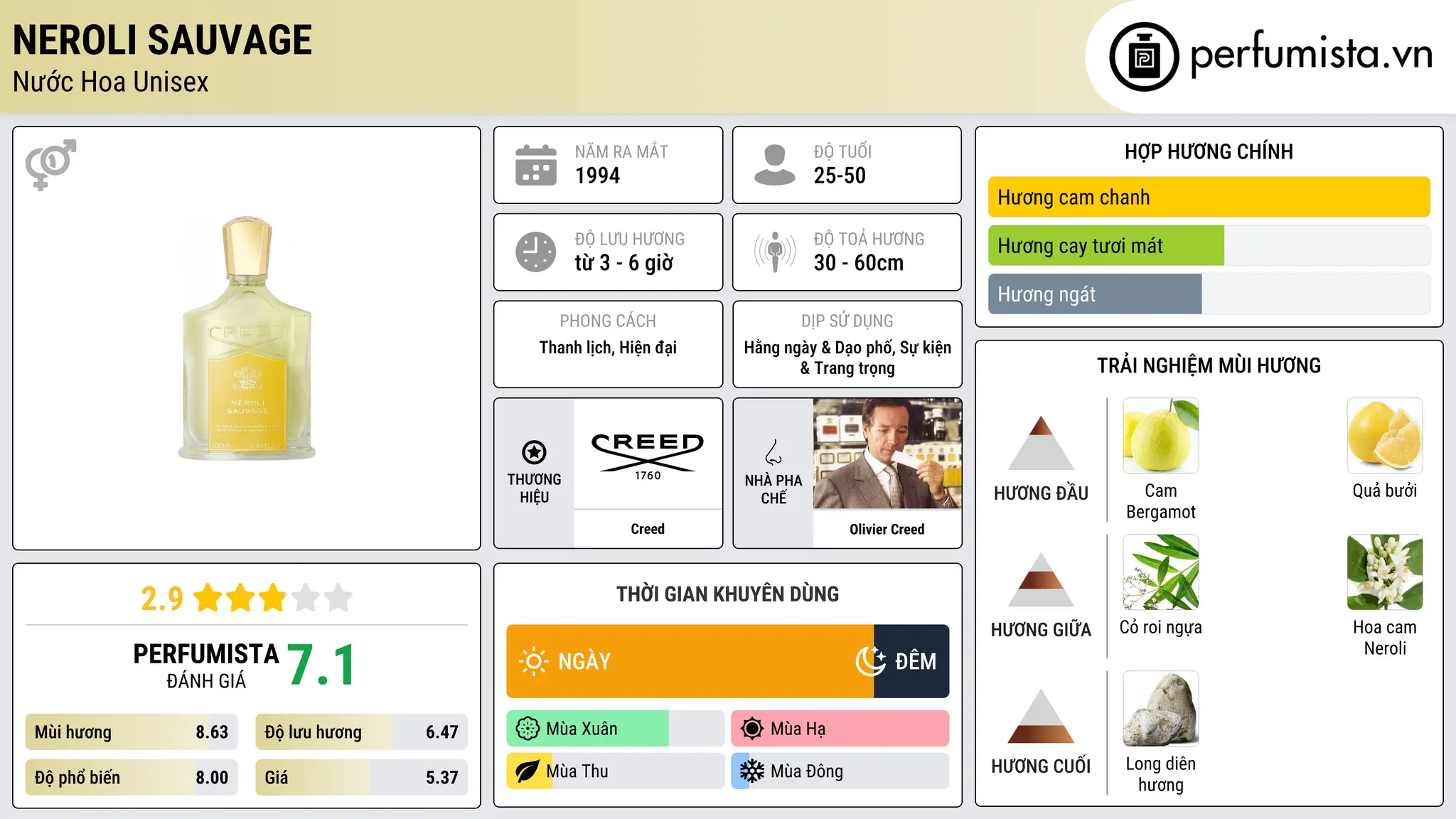Click the Cam Bergamot fruit image

[1161, 436]
